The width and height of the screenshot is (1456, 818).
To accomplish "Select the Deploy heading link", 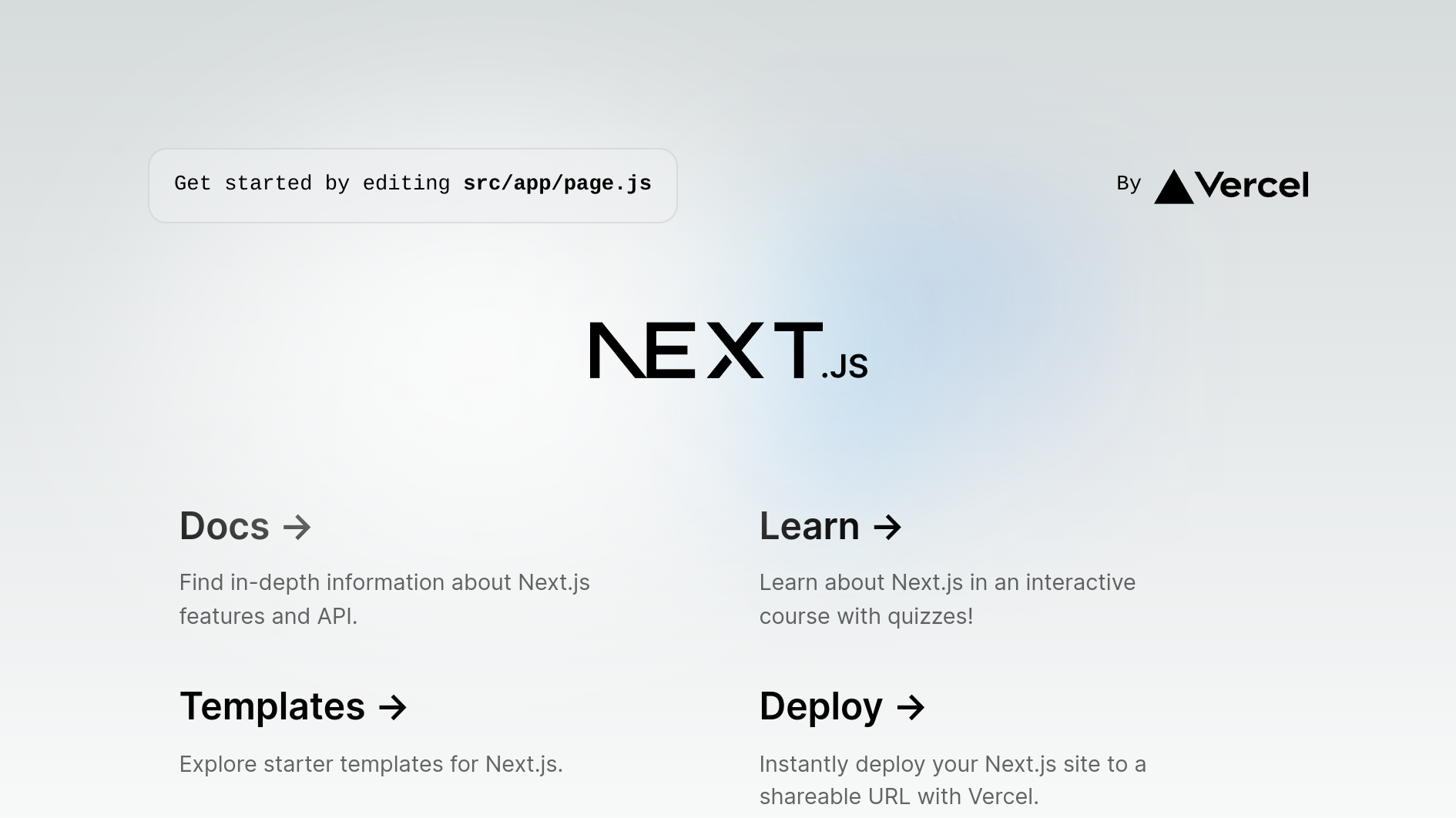I will [820, 706].
